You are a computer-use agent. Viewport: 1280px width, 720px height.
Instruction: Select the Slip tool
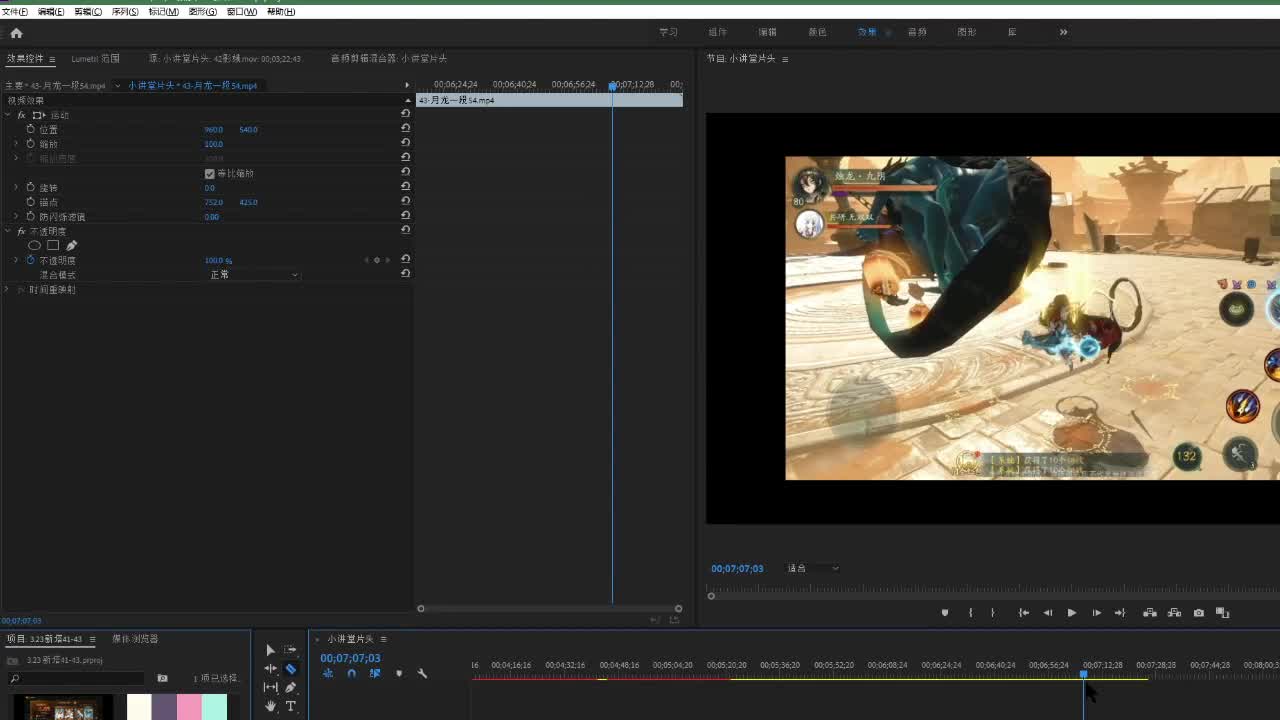click(x=270, y=687)
